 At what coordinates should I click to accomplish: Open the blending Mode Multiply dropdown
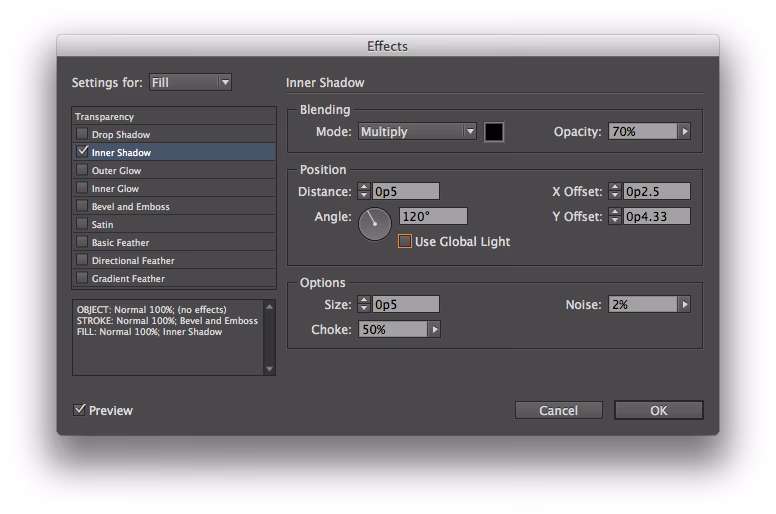[x=417, y=131]
